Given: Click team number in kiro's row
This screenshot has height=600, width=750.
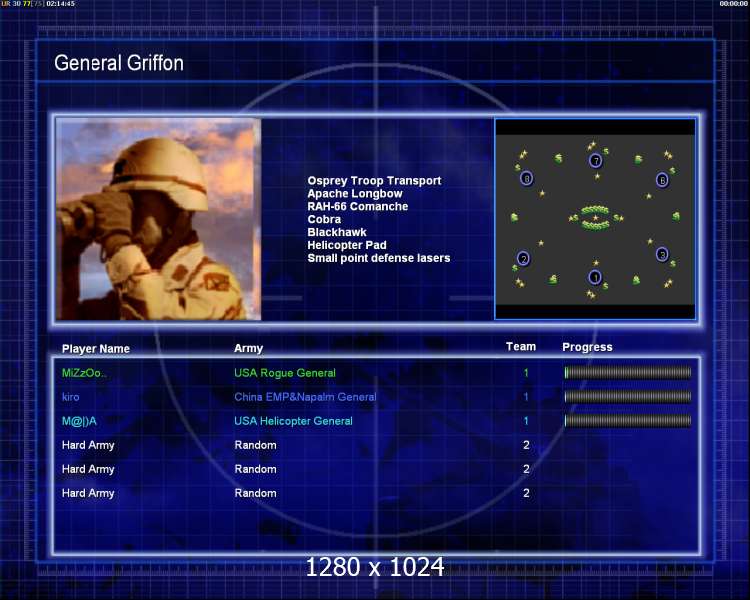Looking at the screenshot, I should pyautogui.click(x=526, y=397).
